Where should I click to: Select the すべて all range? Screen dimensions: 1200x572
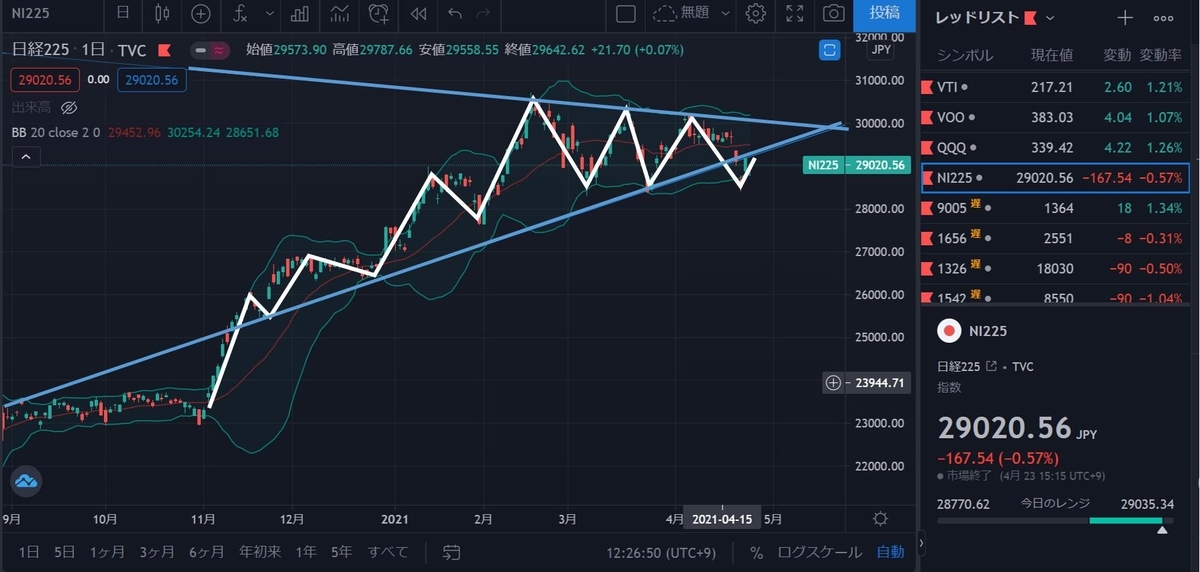(387, 552)
